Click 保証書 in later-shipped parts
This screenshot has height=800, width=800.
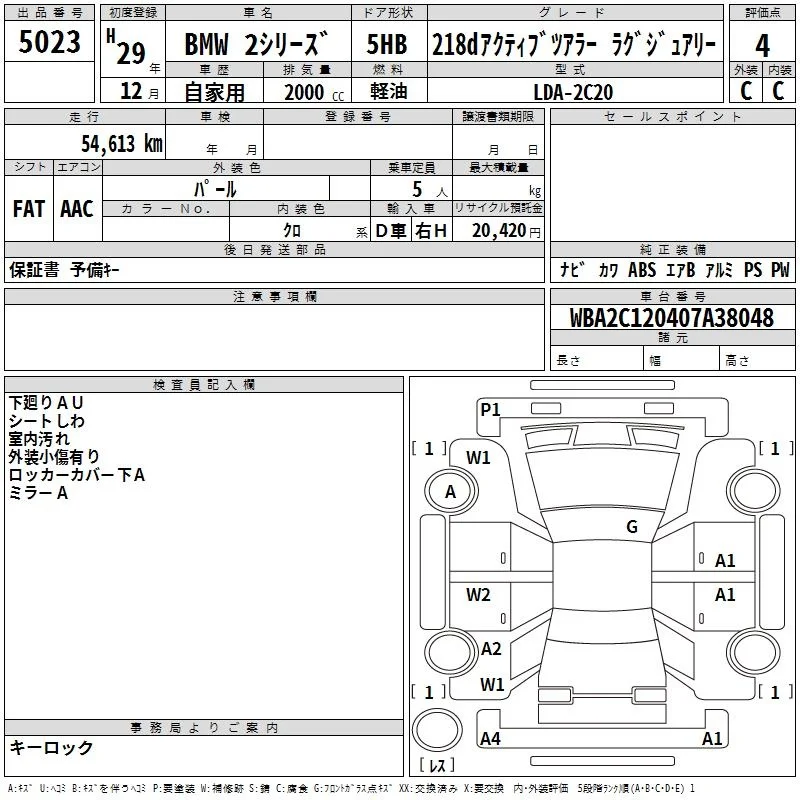pyautogui.click(x=34, y=270)
